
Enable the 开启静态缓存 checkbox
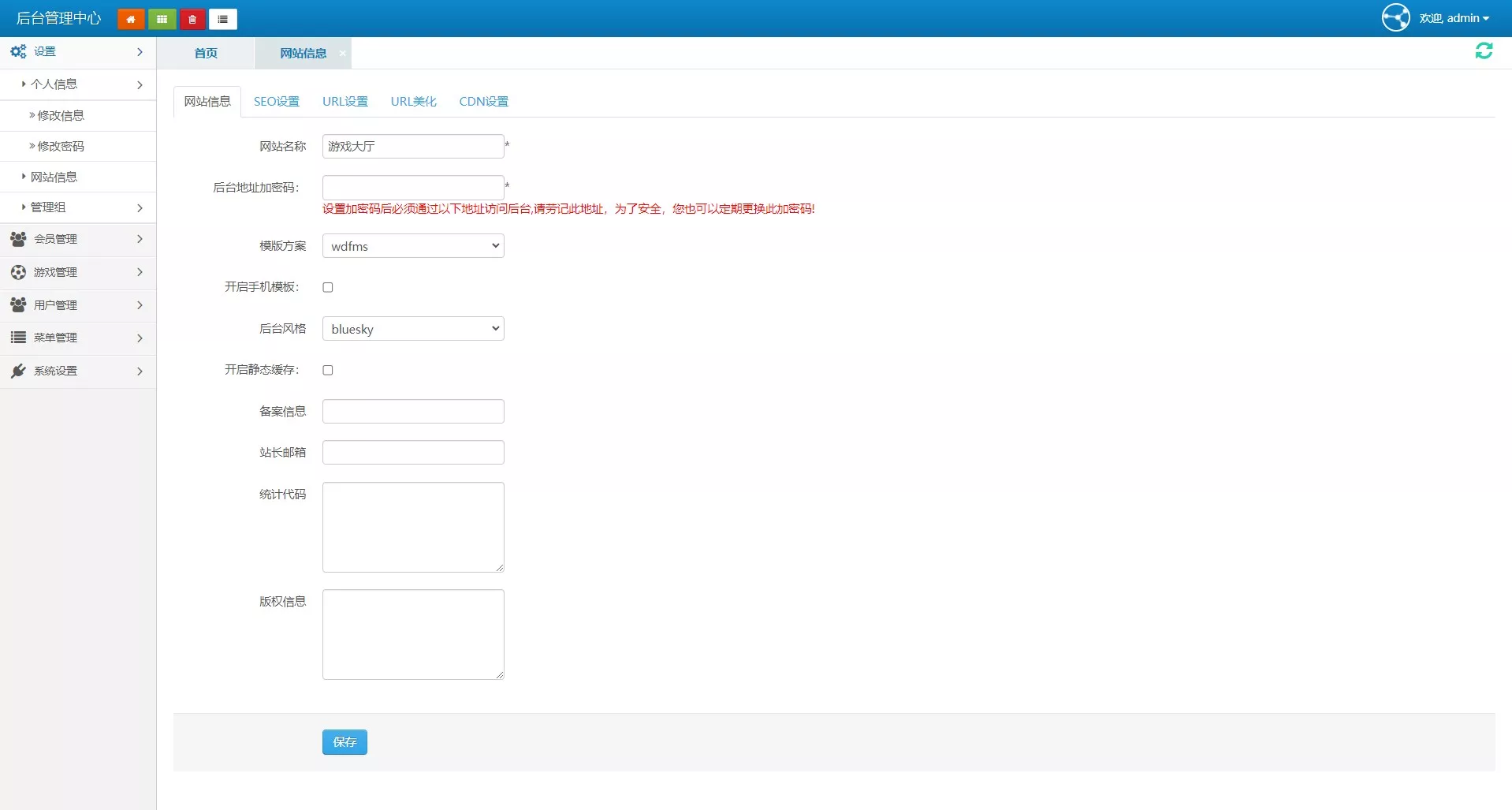(x=328, y=370)
